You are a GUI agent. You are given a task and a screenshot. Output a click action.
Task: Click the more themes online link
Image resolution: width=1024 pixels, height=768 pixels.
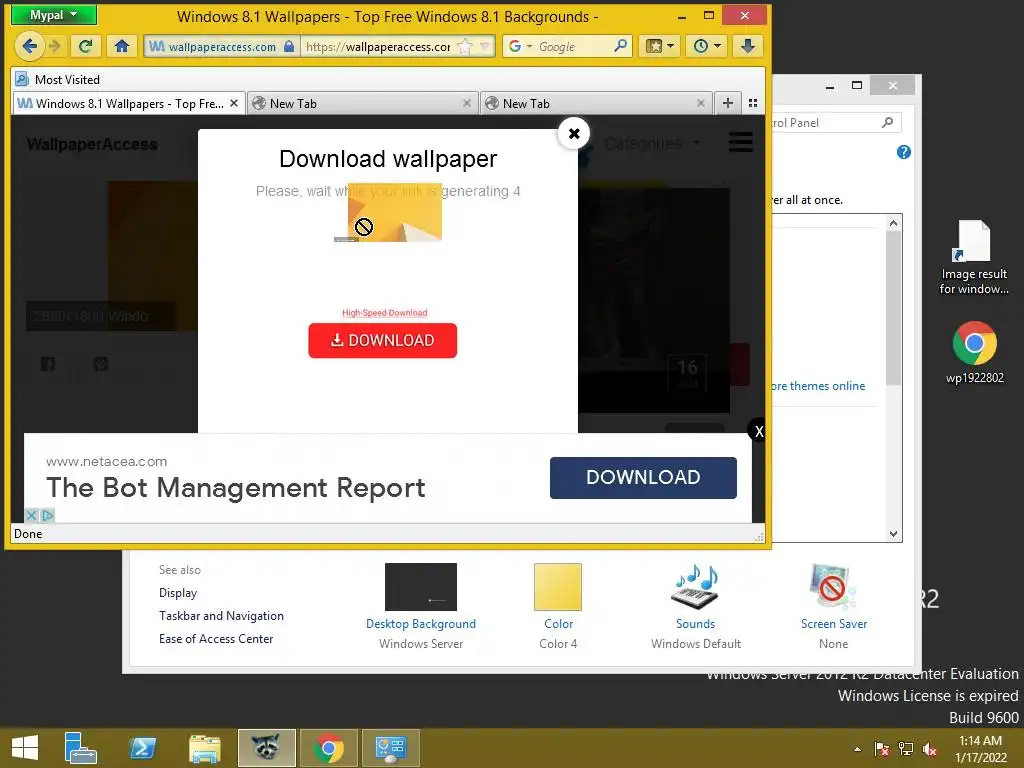pos(818,386)
